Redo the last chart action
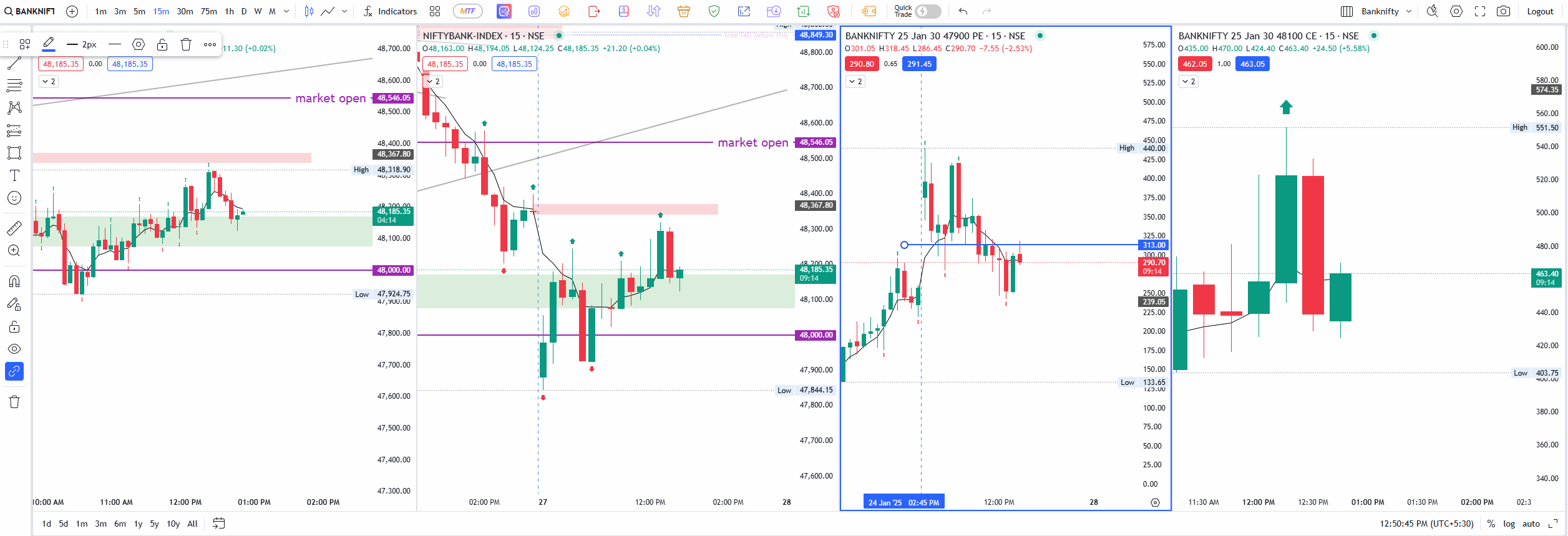This screenshot has width=1568, height=536. 986,11
